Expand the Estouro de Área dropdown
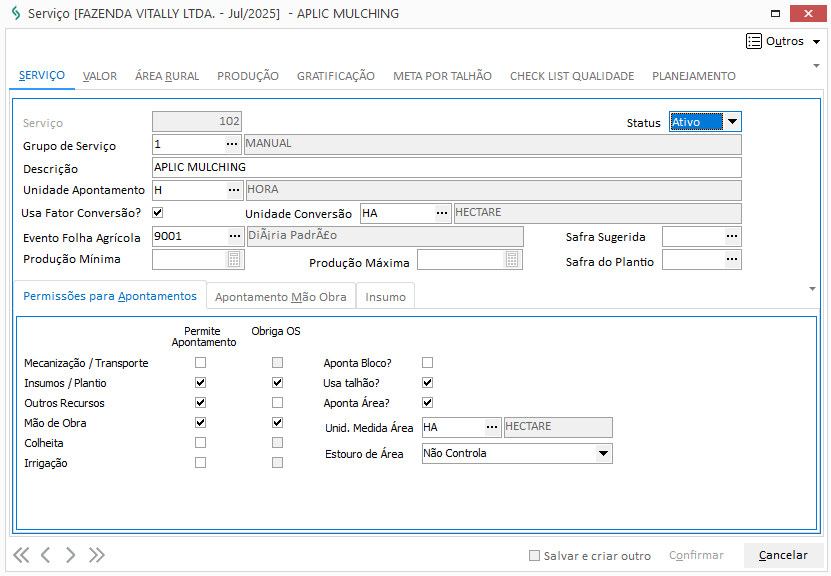 [602, 454]
